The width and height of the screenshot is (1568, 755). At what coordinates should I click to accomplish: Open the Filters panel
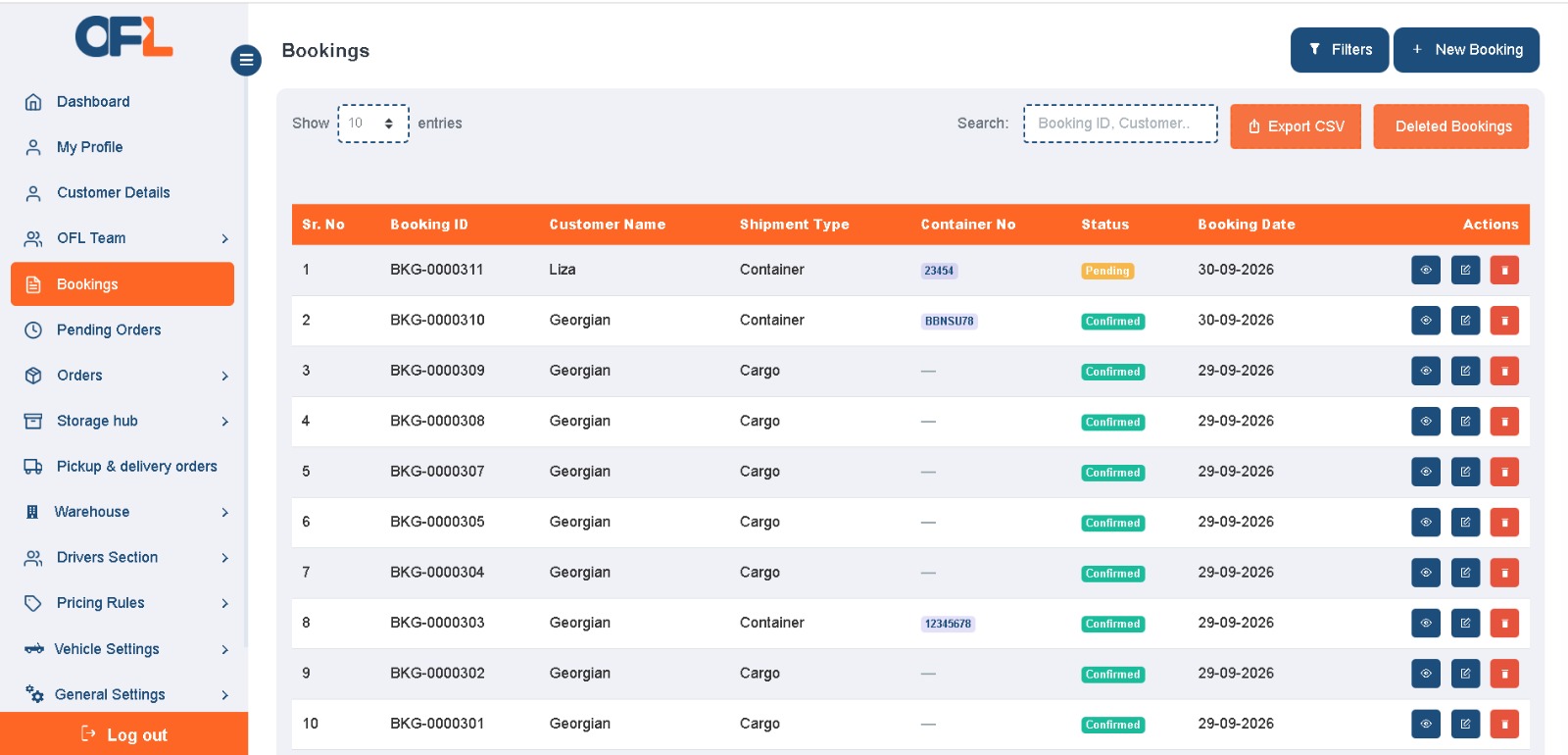pyautogui.click(x=1340, y=50)
